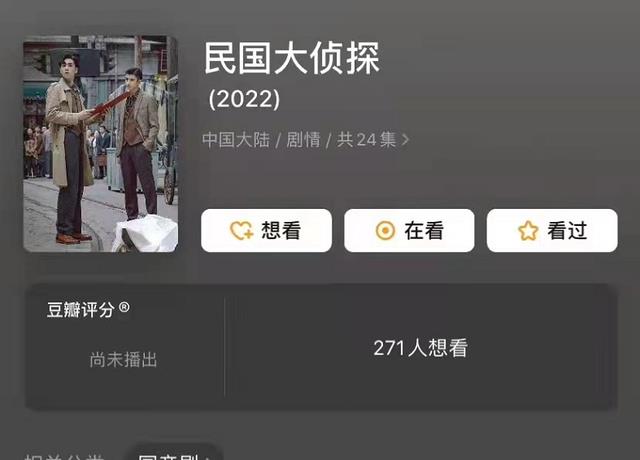
Task: Open the 国产剧 category tag
Action: (174, 454)
